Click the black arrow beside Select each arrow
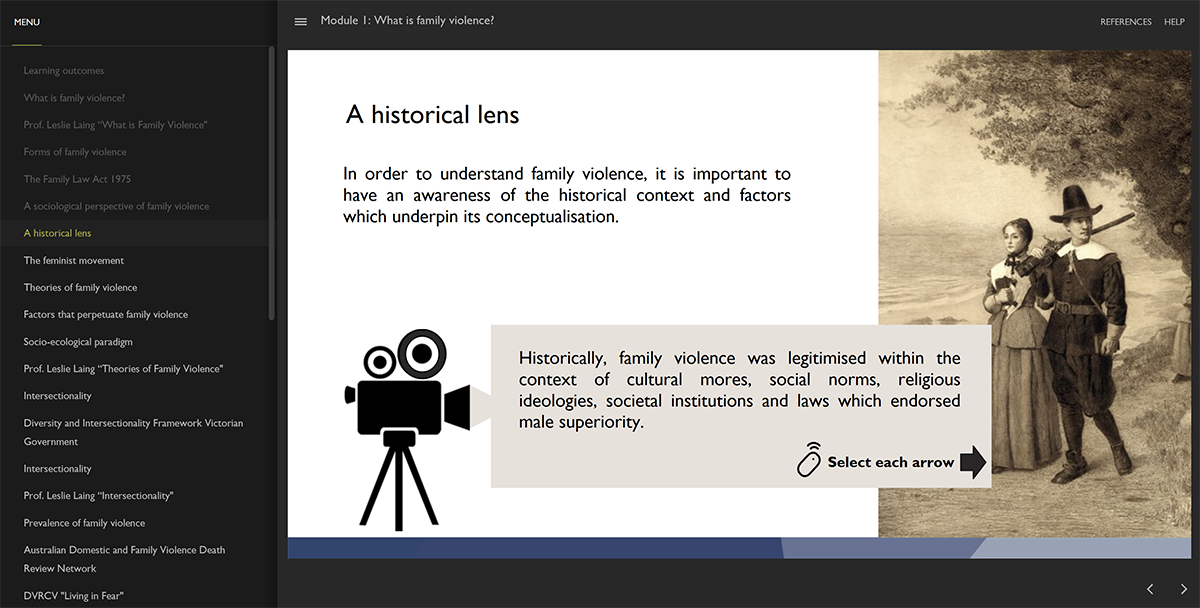The image size is (1200, 608). [973, 462]
